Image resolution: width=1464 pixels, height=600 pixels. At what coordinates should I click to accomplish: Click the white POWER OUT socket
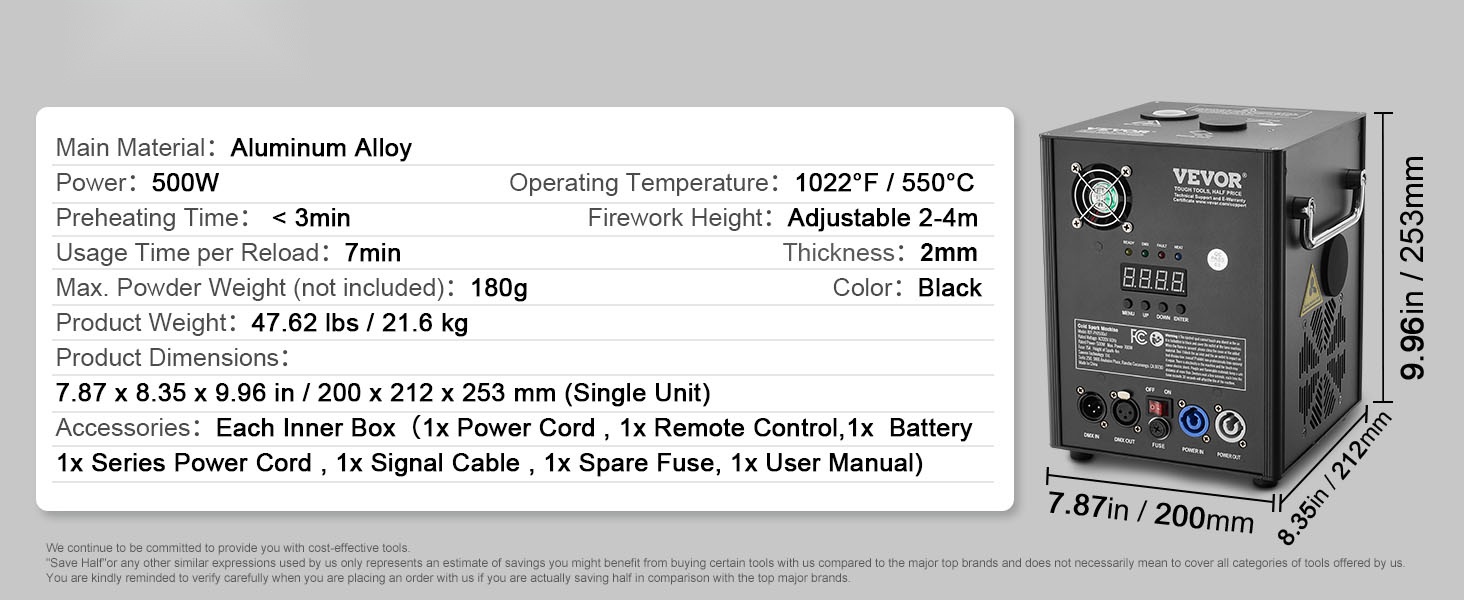pyautogui.click(x=1229, y=425)
